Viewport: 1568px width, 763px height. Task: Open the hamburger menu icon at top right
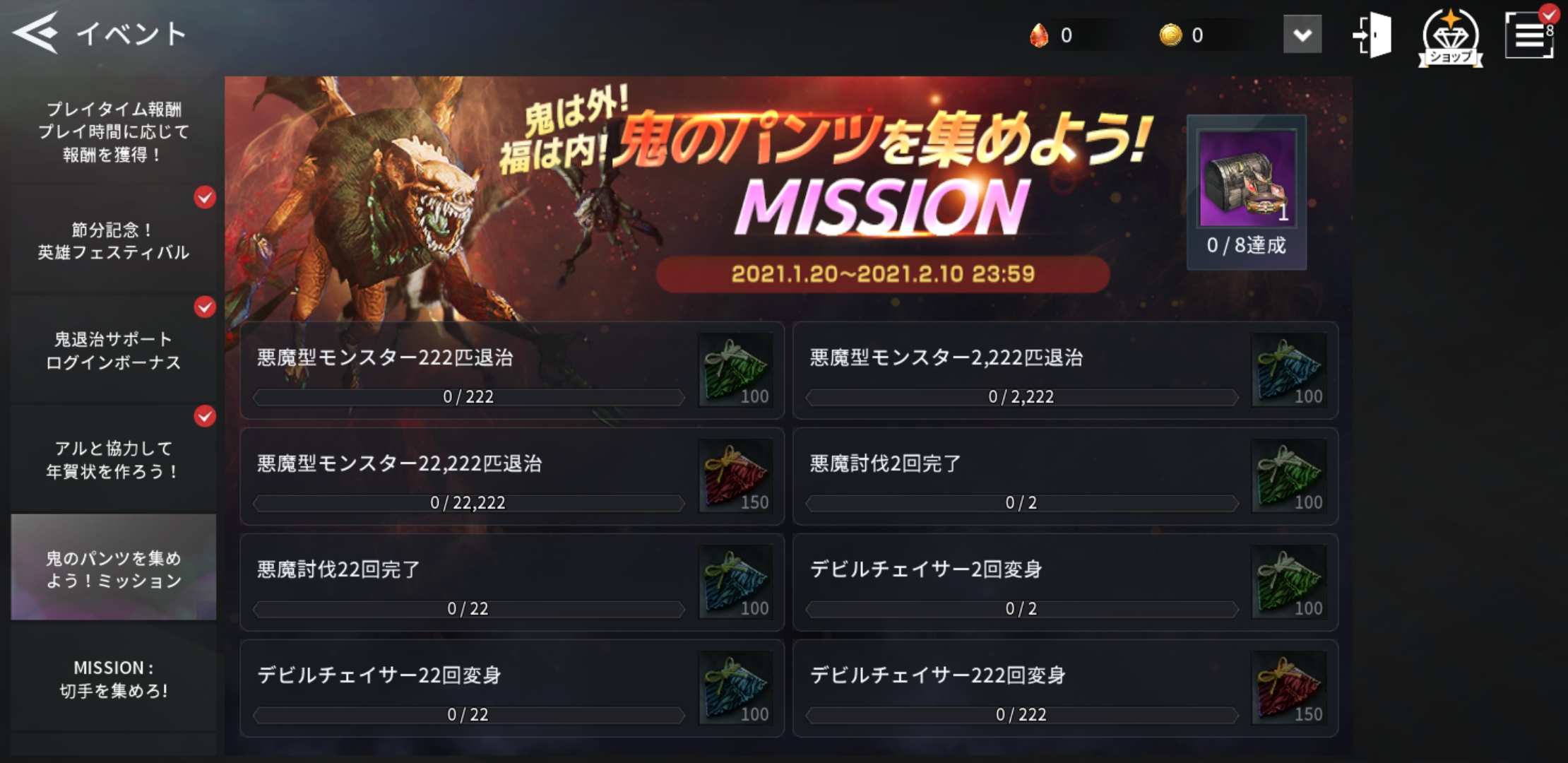(1529, 34)
